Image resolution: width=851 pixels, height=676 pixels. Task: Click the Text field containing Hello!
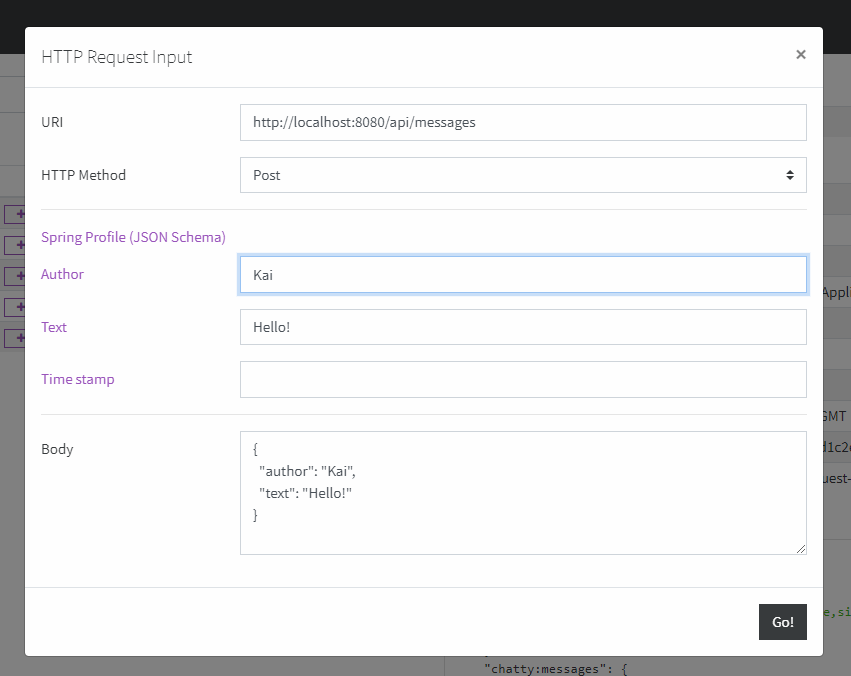pos(522,327)
